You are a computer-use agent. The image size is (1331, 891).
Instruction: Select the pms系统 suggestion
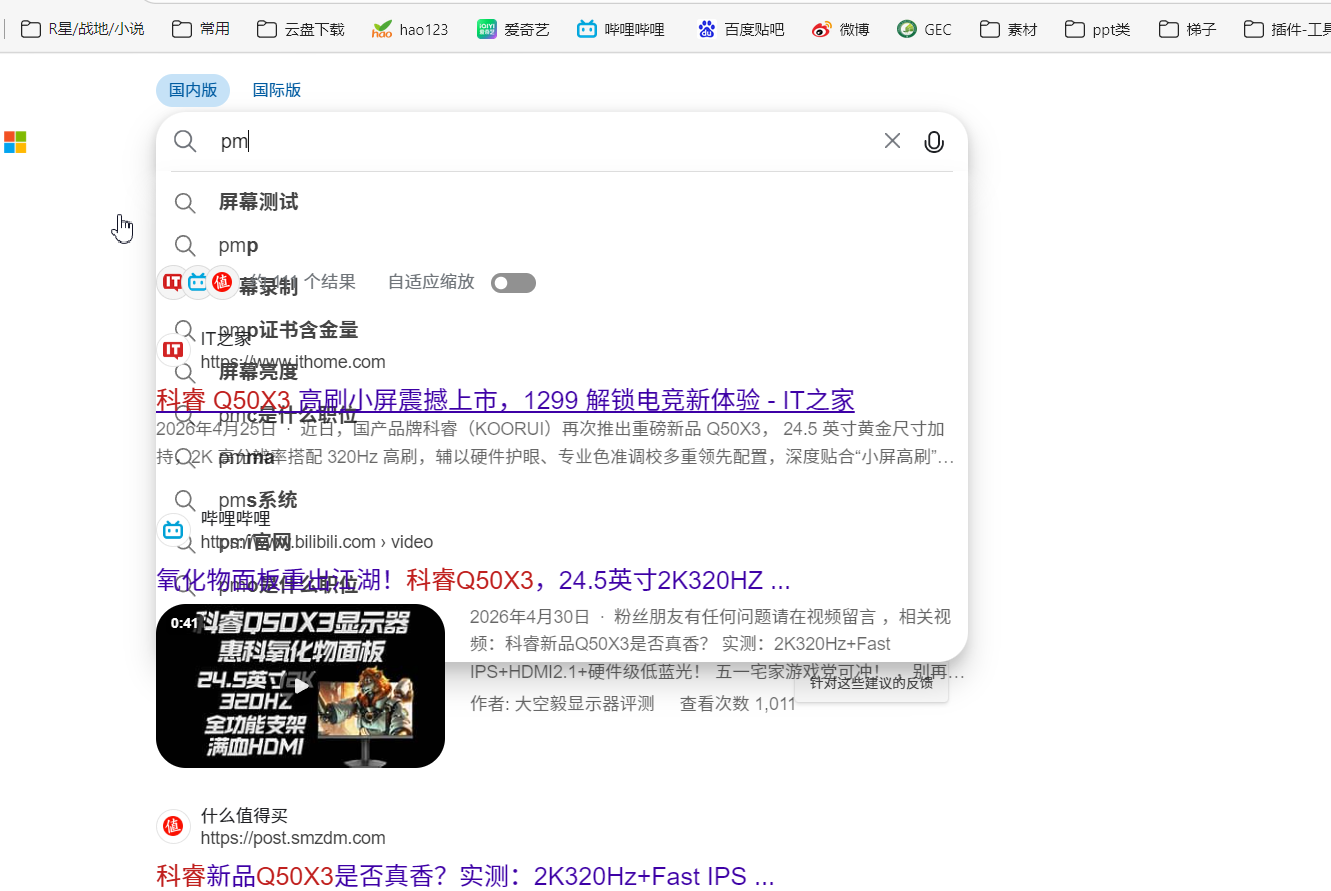(562, 500)
